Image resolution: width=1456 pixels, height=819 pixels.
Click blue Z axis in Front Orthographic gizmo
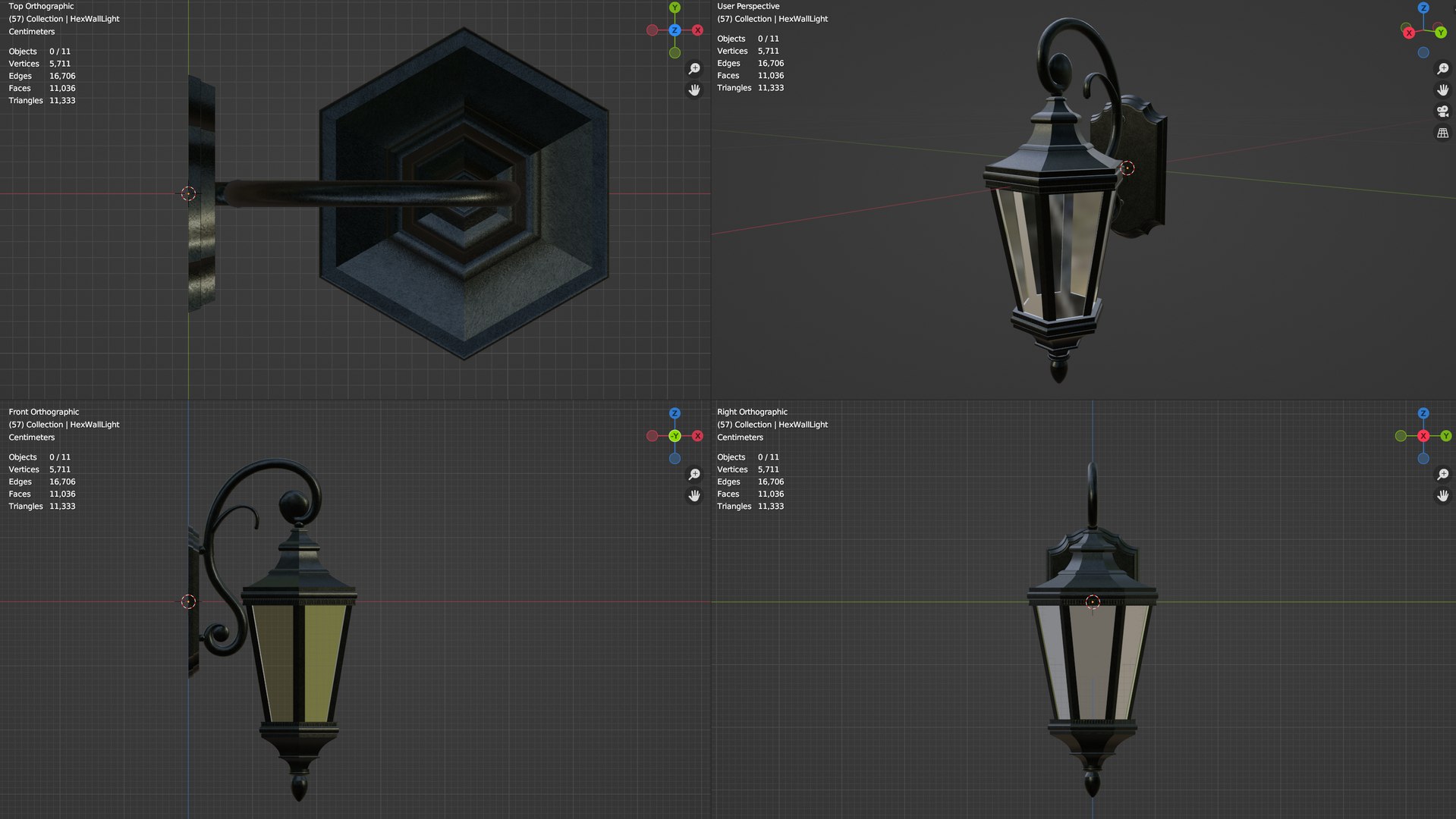pos(675,413)
